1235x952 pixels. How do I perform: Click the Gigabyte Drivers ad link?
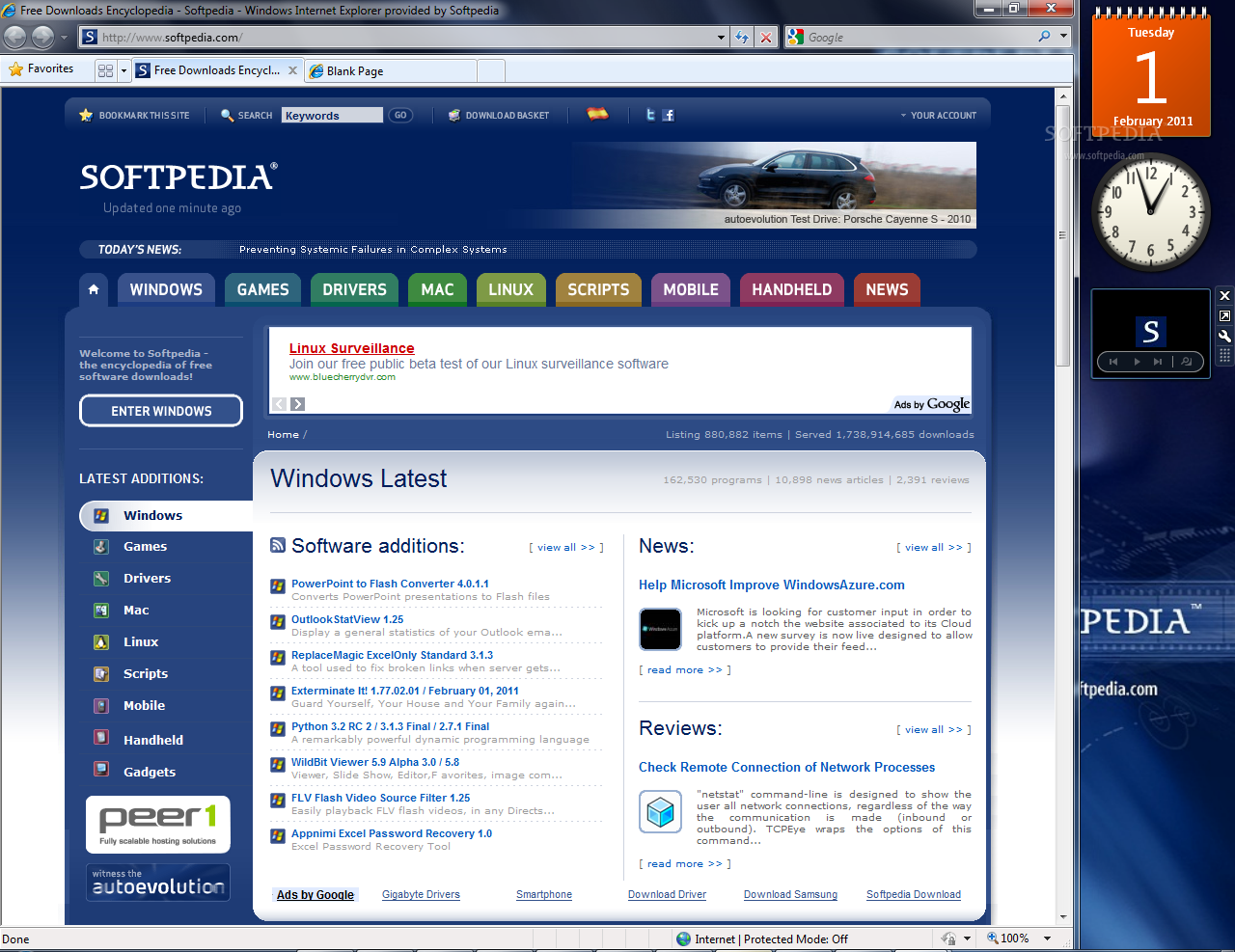coord(421,894)
